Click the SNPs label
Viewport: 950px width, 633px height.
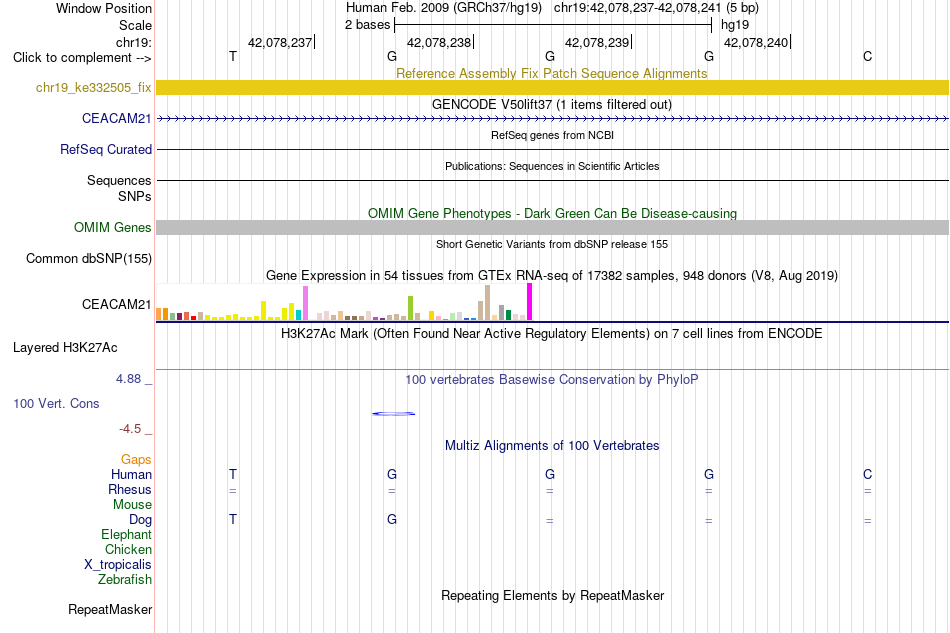(135, 197)
